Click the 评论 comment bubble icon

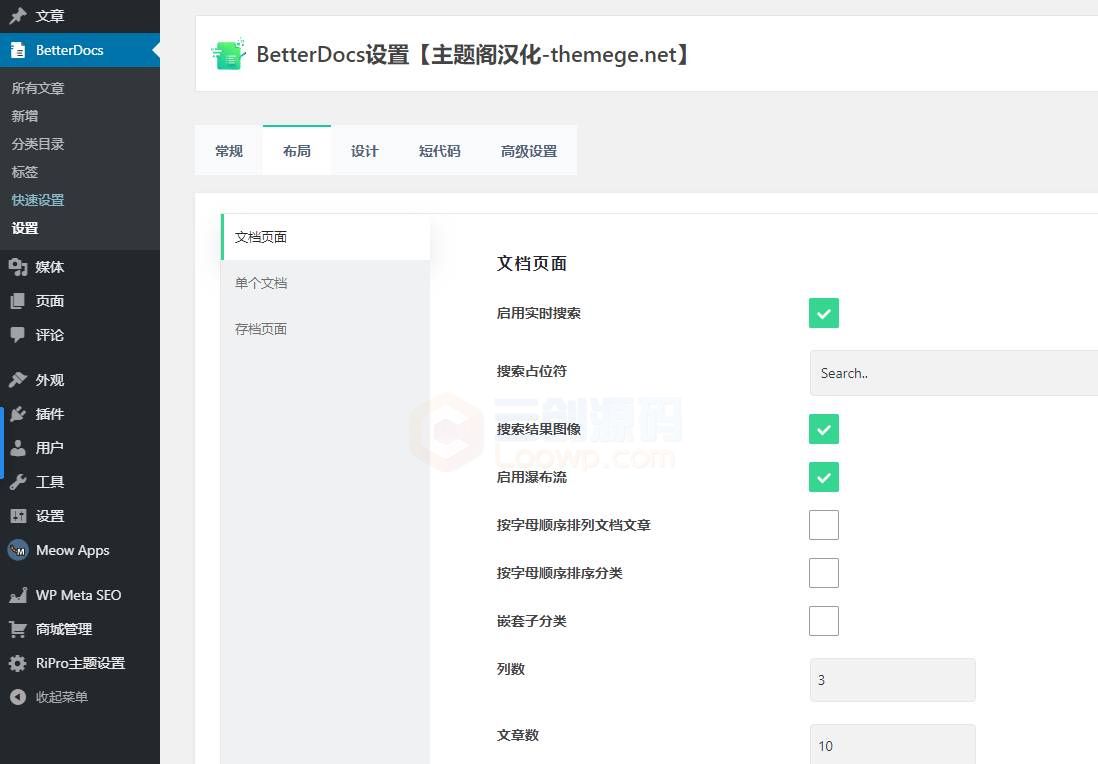18,335
